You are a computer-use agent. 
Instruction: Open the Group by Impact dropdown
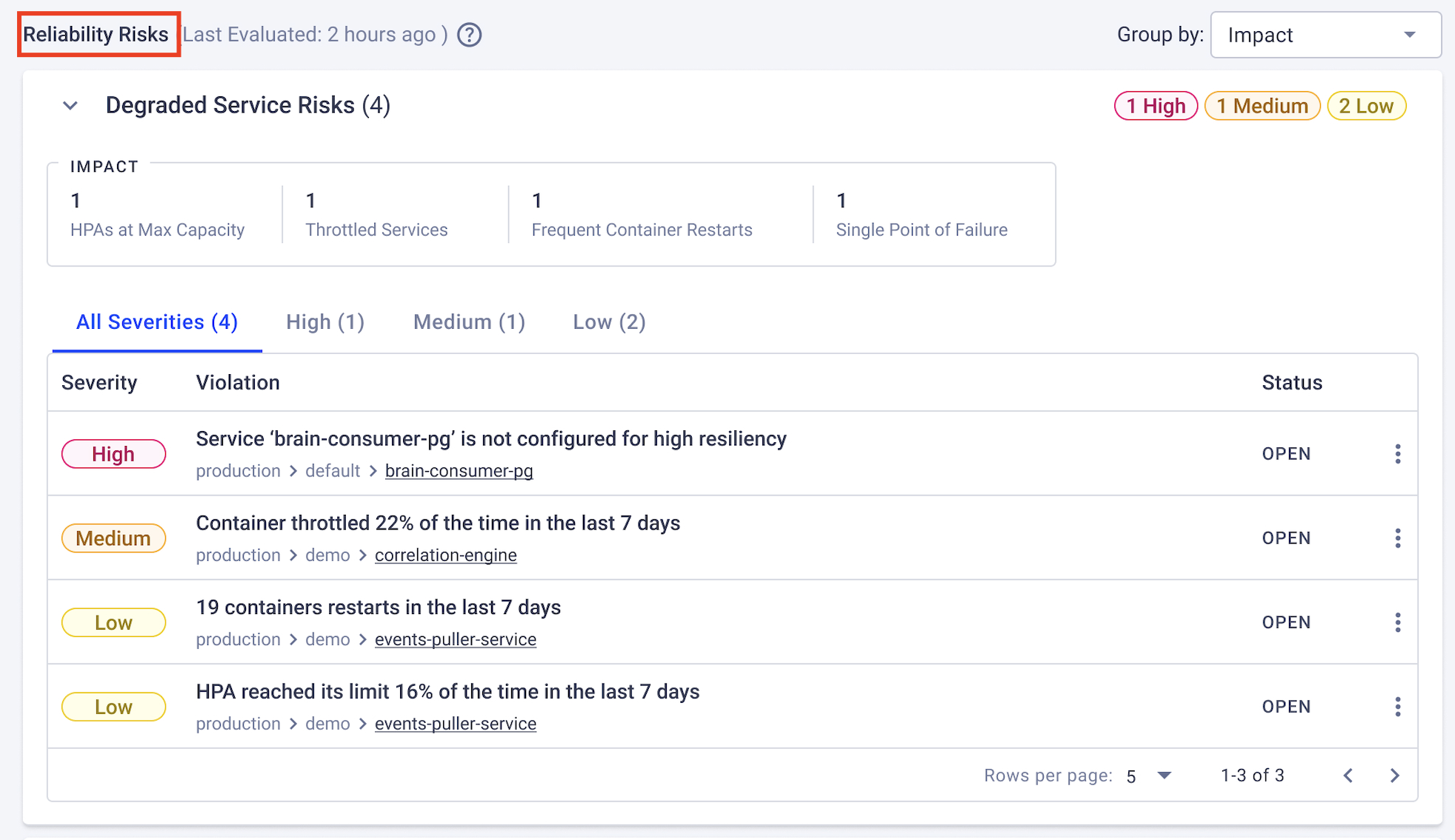1325,35
